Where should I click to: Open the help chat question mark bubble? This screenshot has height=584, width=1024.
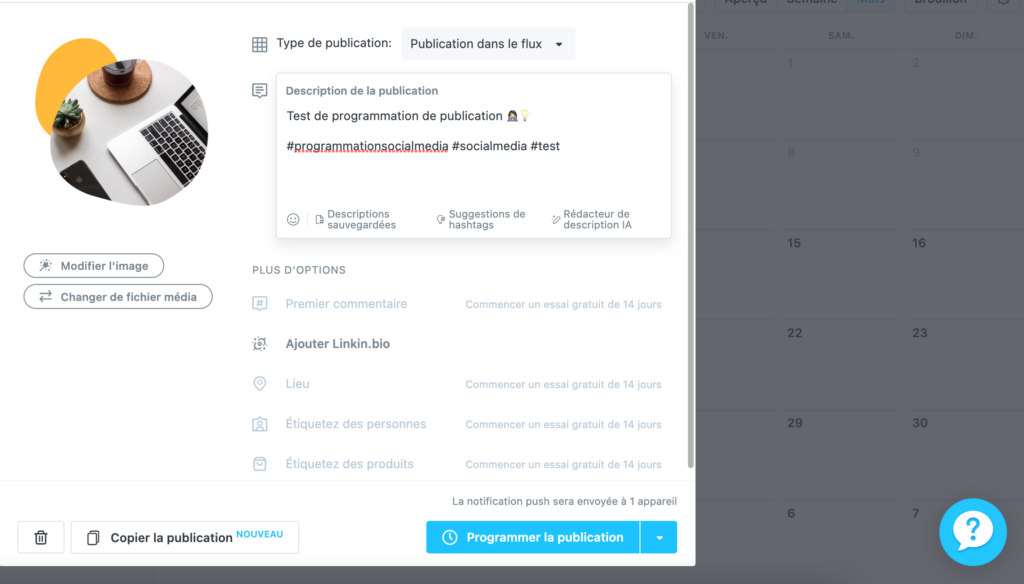point(972,532)
